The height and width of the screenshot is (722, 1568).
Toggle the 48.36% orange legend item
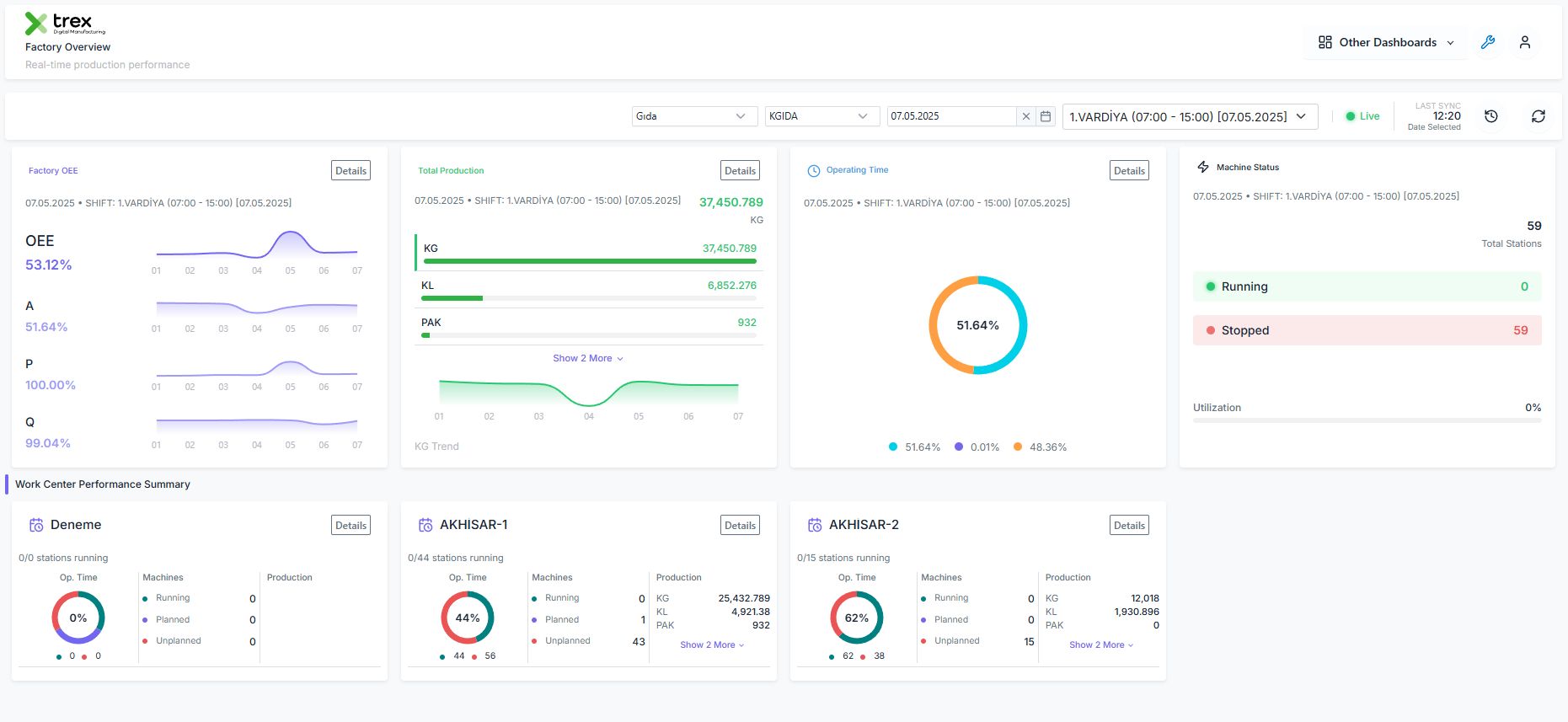(x=1040, y=447)
